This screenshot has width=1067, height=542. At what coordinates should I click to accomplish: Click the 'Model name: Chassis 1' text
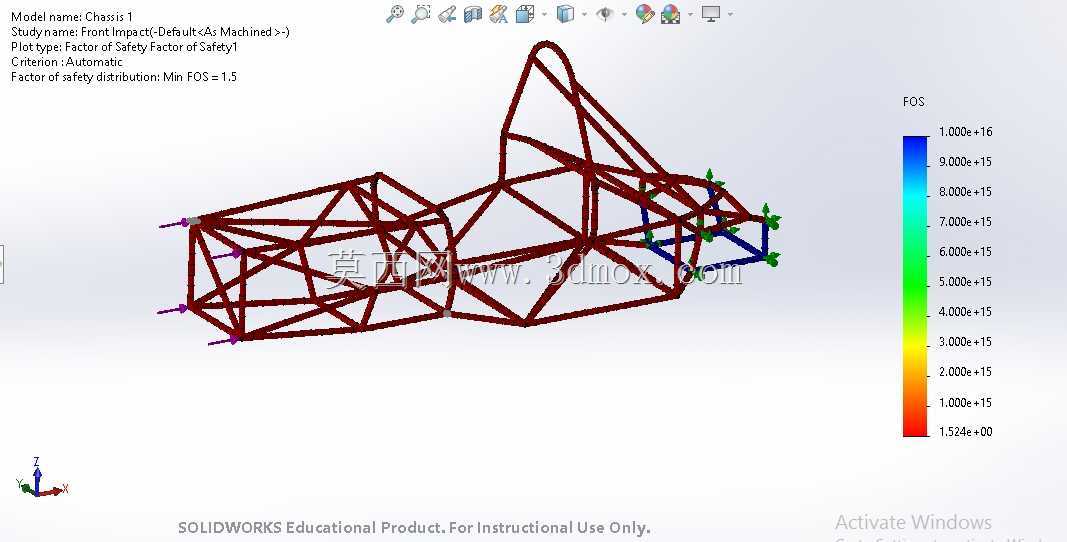tap(71, 16)
